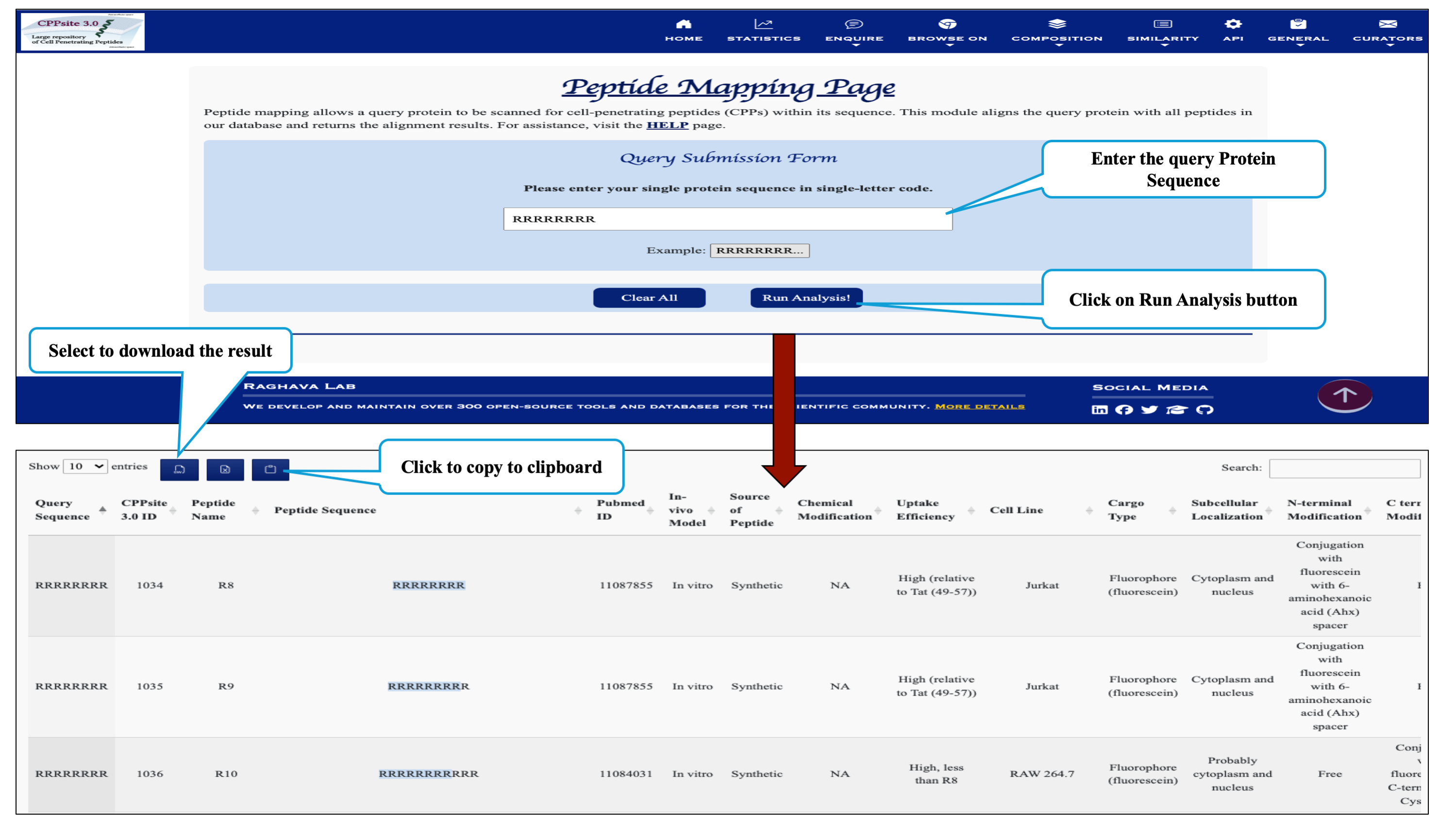Click the Excel export icon button
Screen dimensions: 1456x819
click(225, 469)
